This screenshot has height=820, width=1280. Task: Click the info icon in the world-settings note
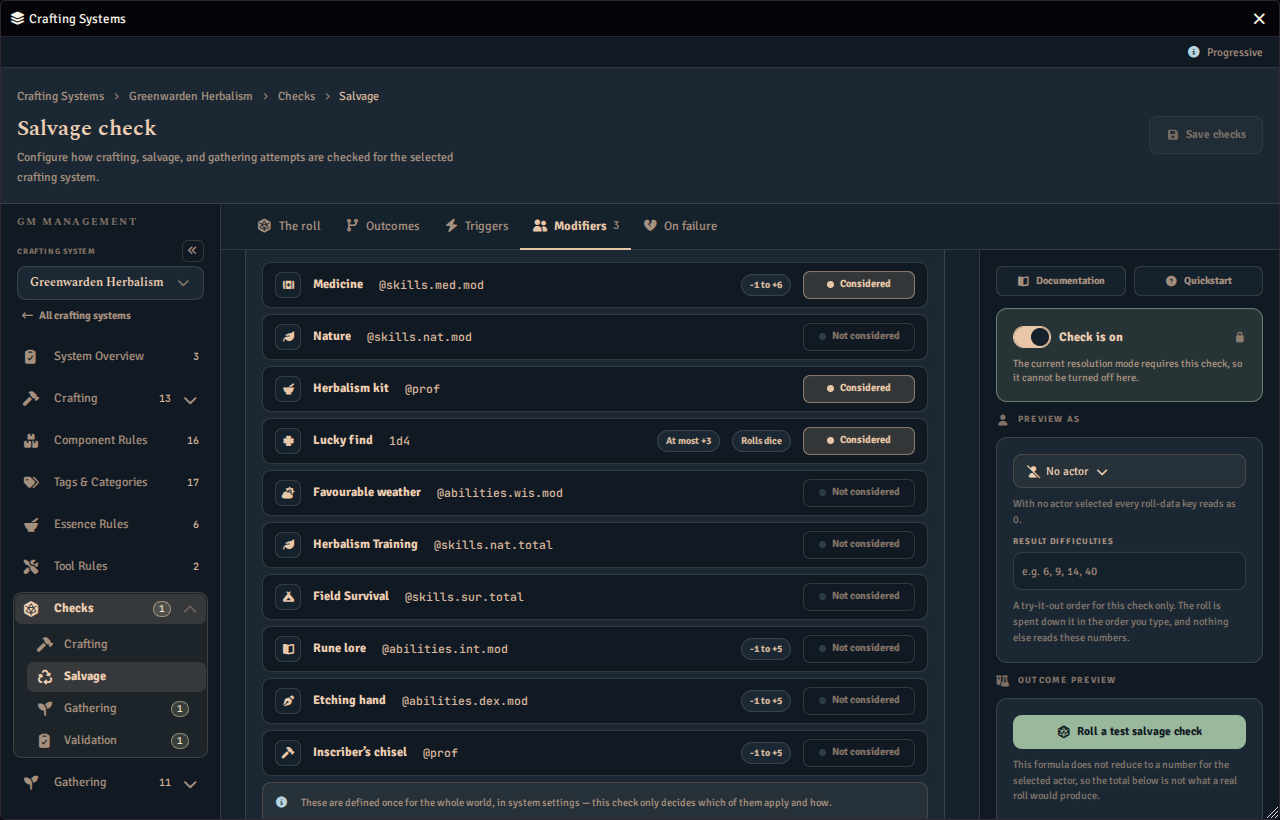click(281, 802)
